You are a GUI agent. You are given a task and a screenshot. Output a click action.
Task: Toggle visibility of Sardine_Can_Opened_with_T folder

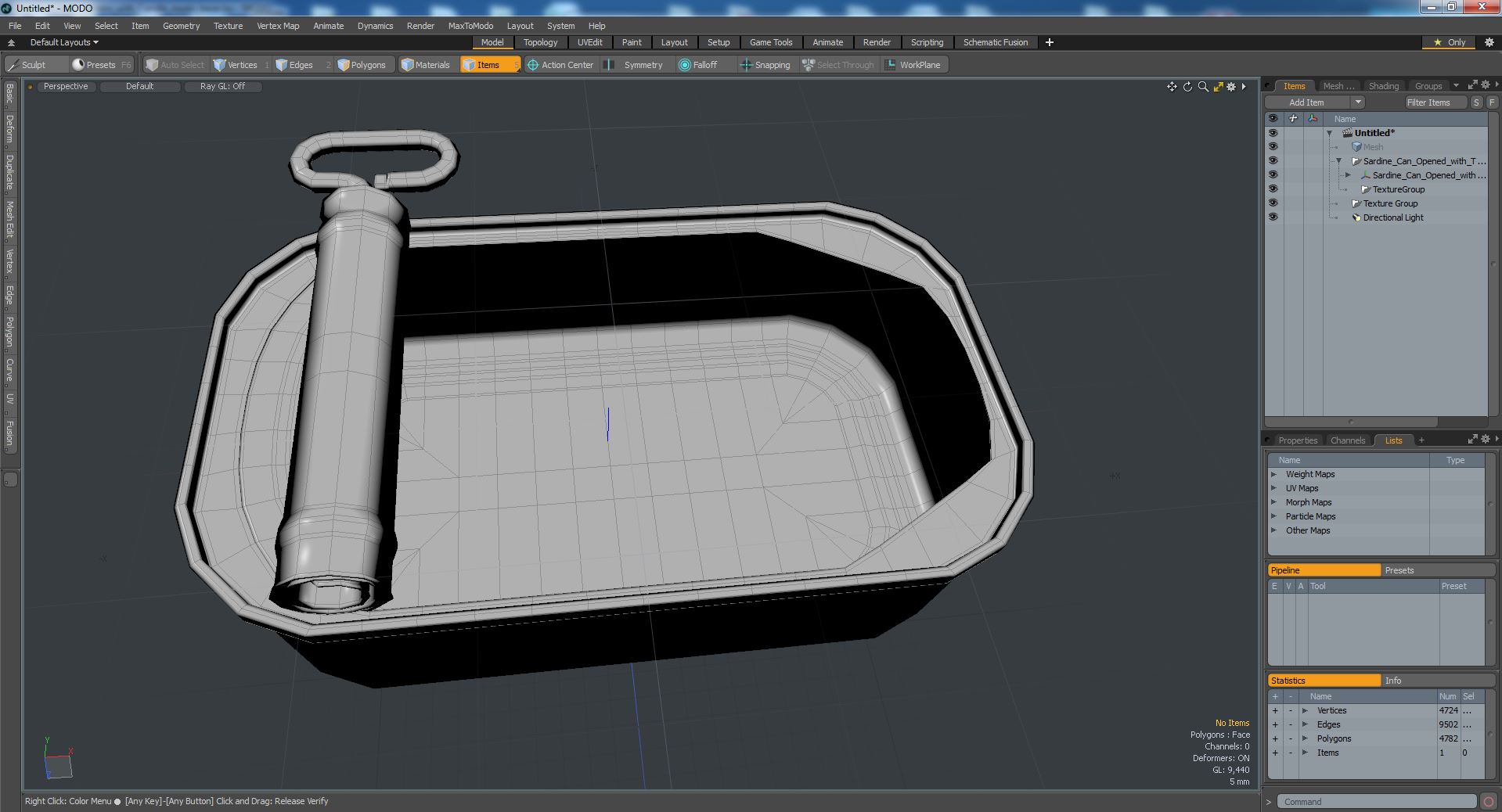[1273, 161]
